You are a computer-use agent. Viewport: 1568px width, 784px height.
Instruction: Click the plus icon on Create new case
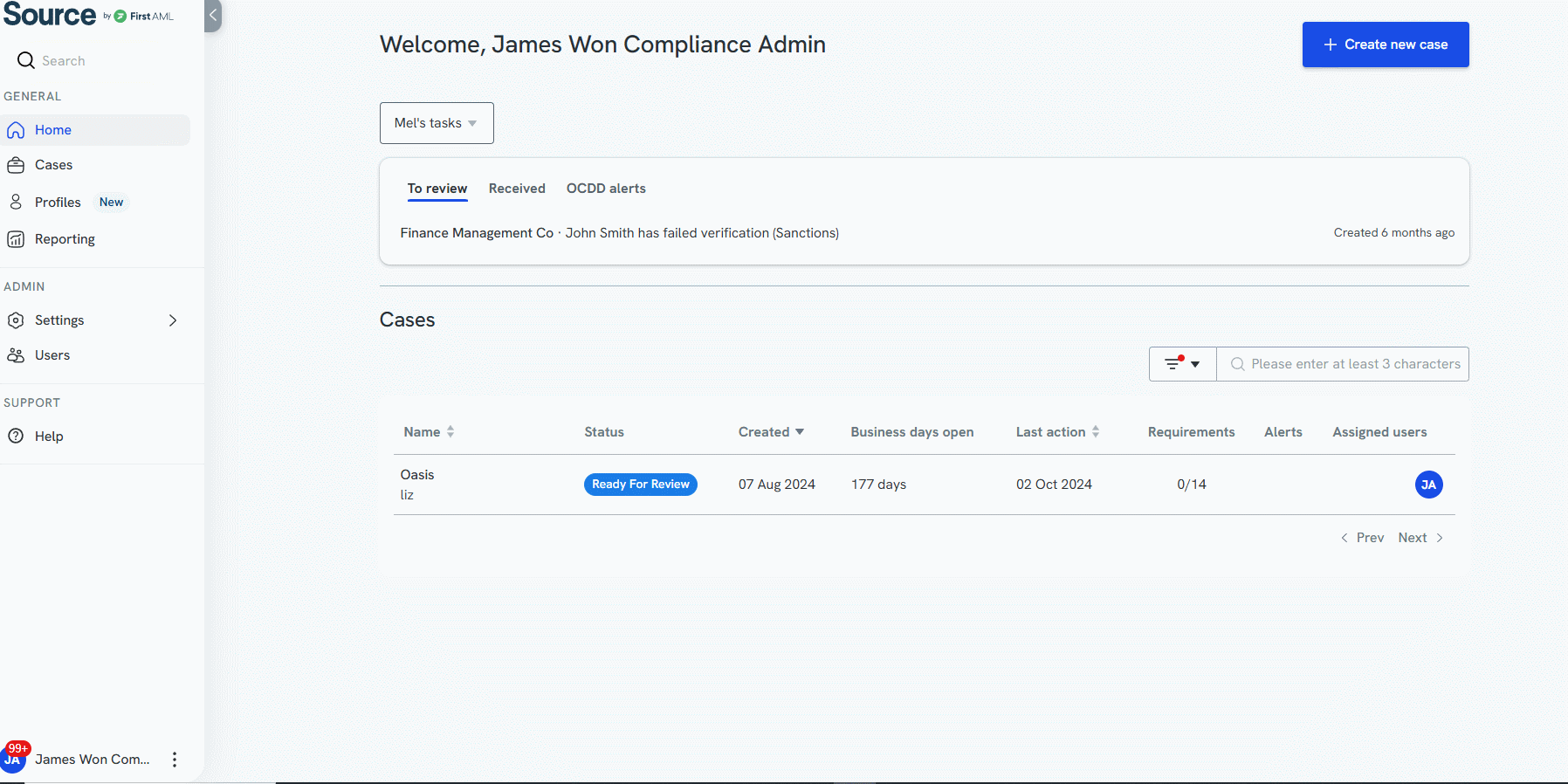pyautogui.click(x=1331, y=45)
